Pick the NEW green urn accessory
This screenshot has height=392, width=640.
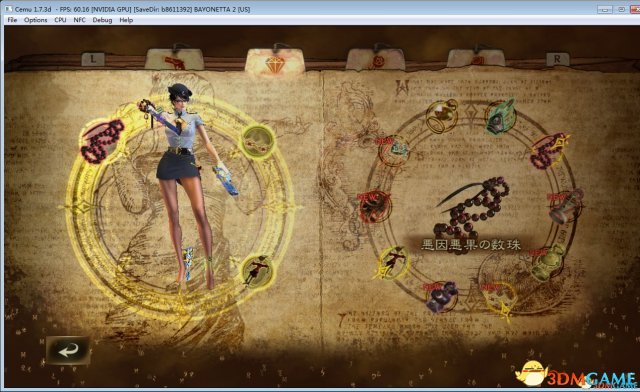547,263
